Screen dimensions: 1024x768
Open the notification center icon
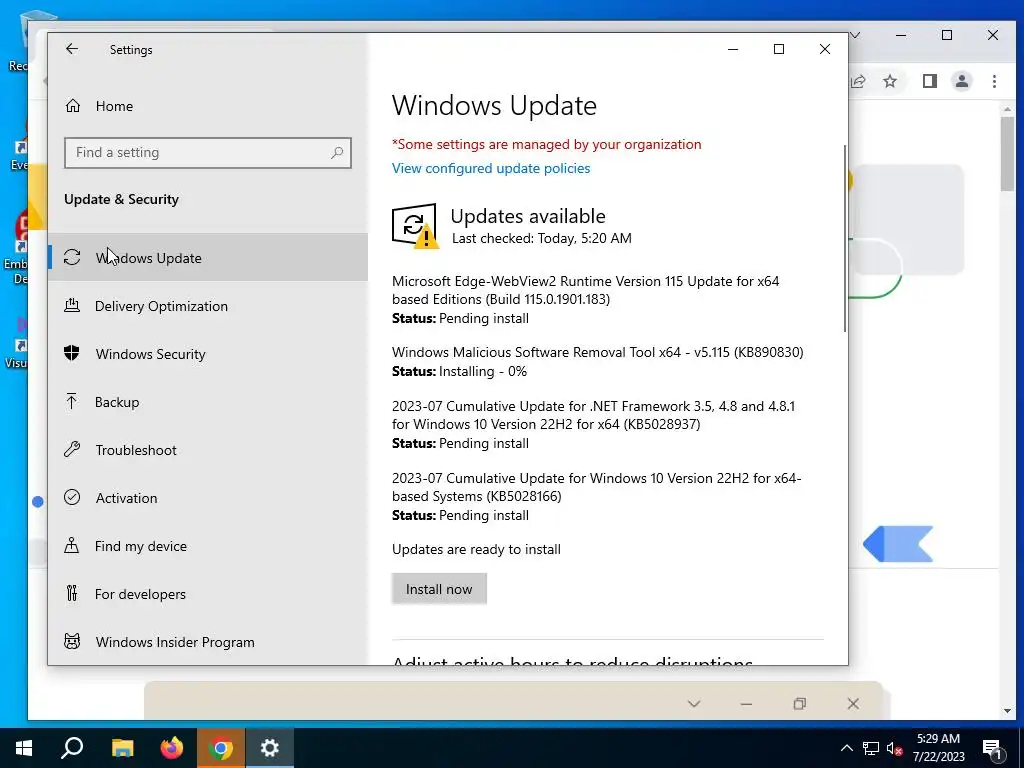coord(992,748)
